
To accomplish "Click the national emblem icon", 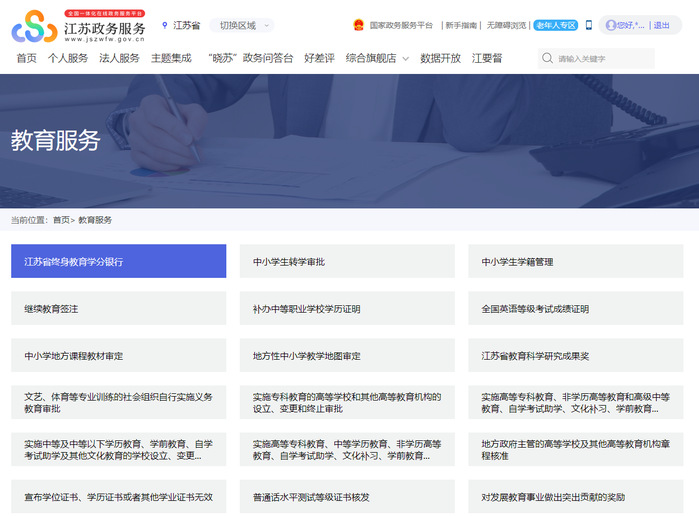I will point(359,25).
